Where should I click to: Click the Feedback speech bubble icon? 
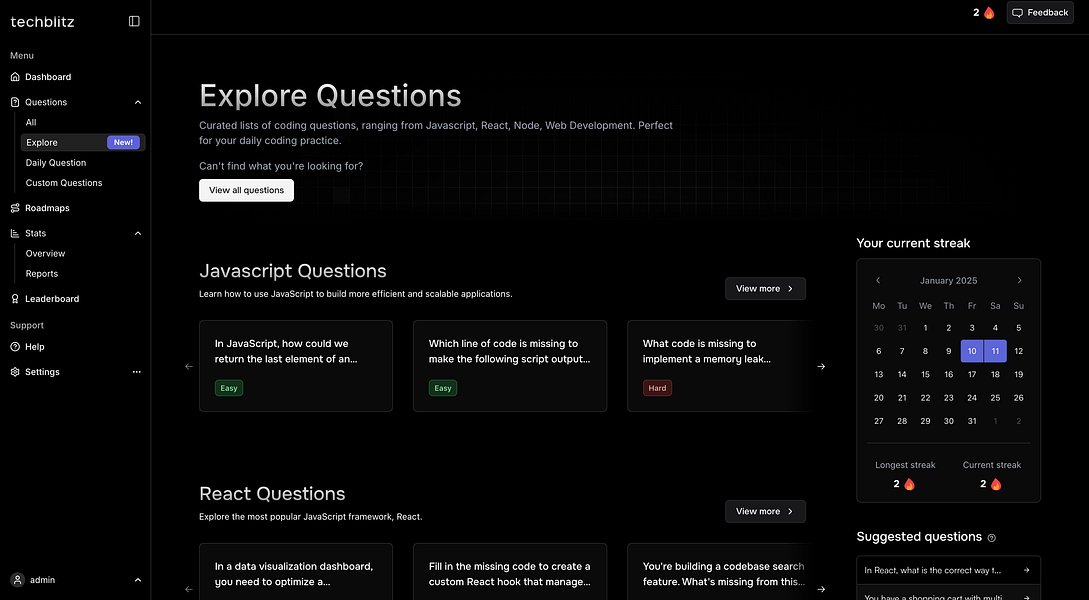pyautogui.click(x=1017, y=12)
